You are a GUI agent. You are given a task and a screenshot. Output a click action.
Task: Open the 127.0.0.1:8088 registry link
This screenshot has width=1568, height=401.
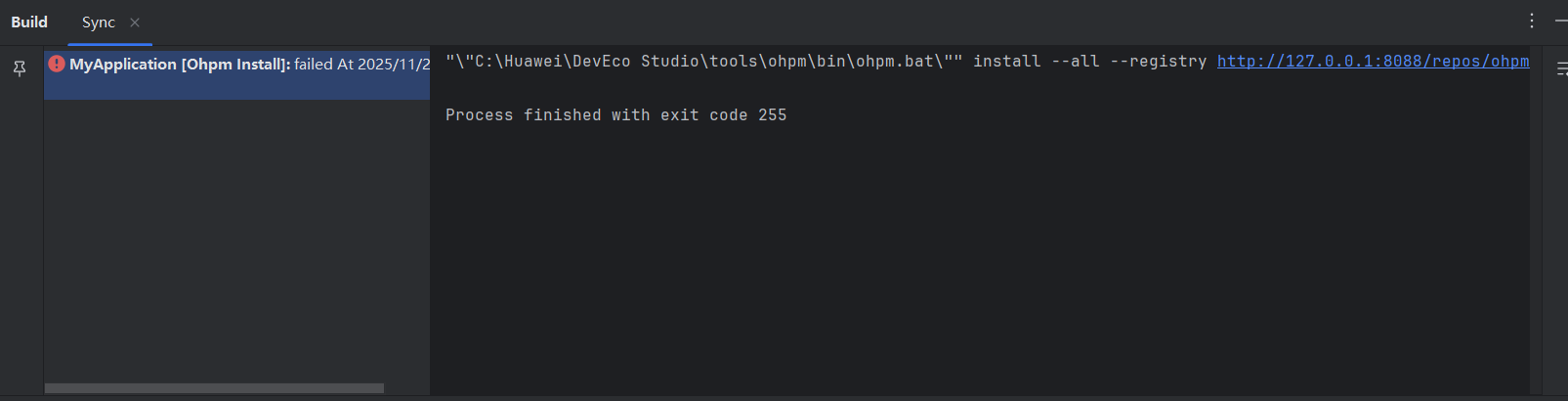point(1372,62)
